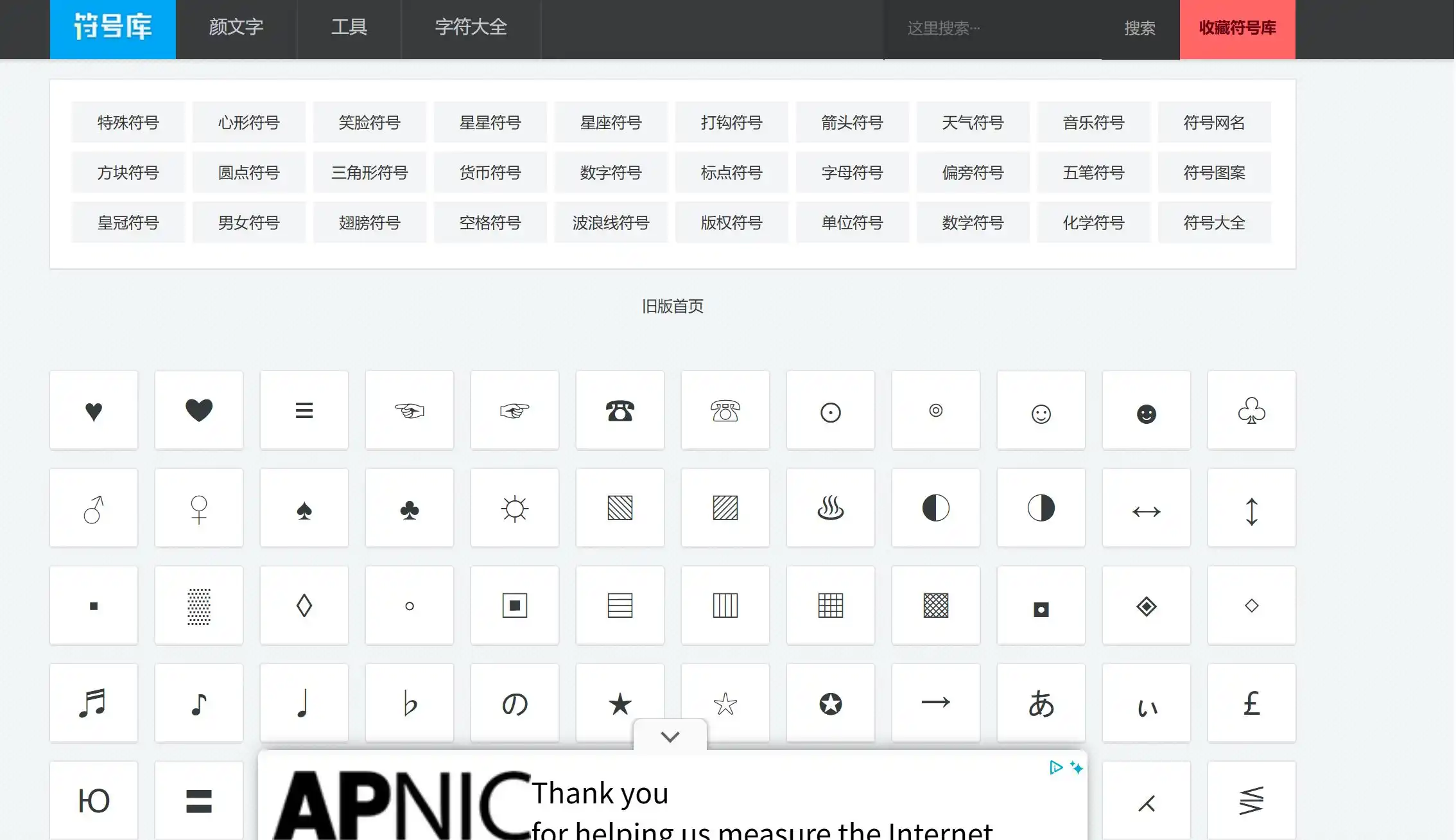Focus the 这里搜索 search field

(x=993, y=28)
